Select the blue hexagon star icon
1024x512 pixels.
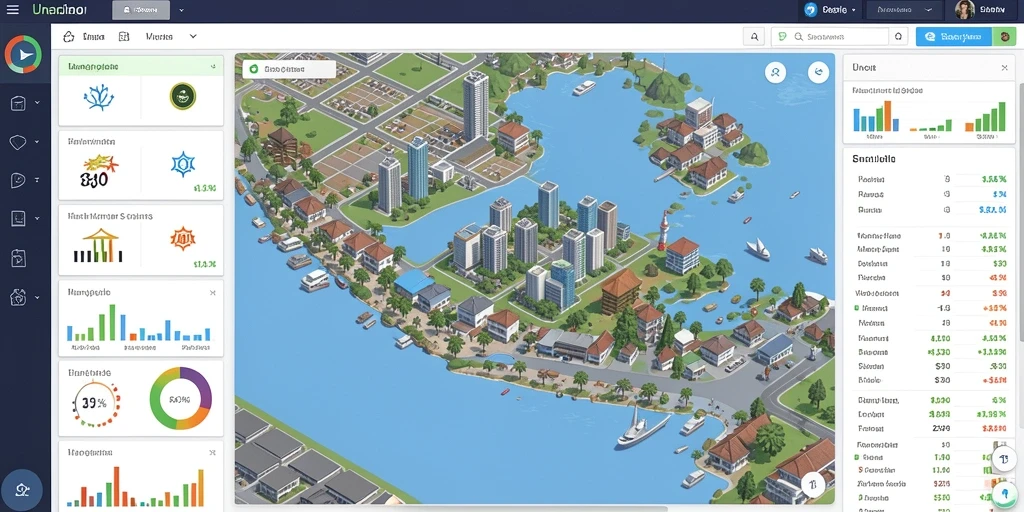coord(183,164)
